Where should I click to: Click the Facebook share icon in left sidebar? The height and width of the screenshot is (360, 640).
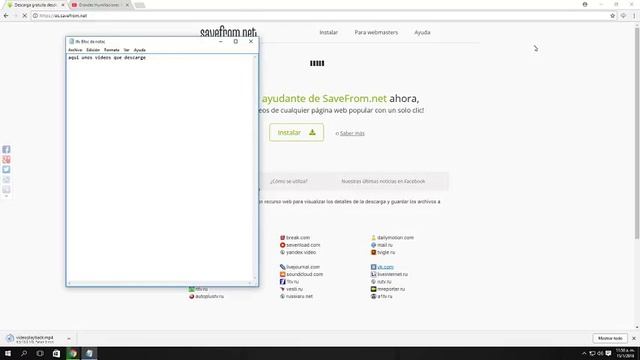[x=6, y=149]
